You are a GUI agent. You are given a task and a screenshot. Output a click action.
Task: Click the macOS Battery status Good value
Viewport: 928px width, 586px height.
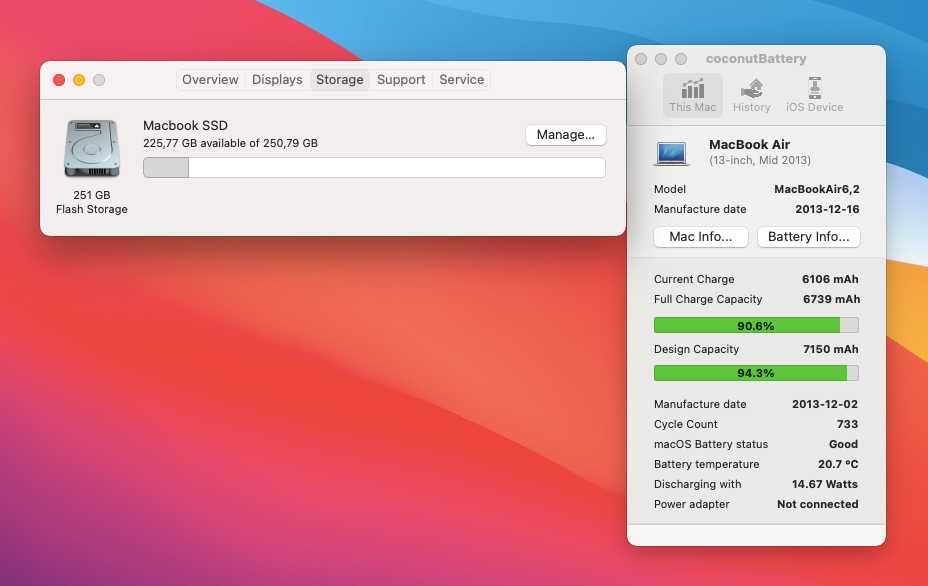843,445
